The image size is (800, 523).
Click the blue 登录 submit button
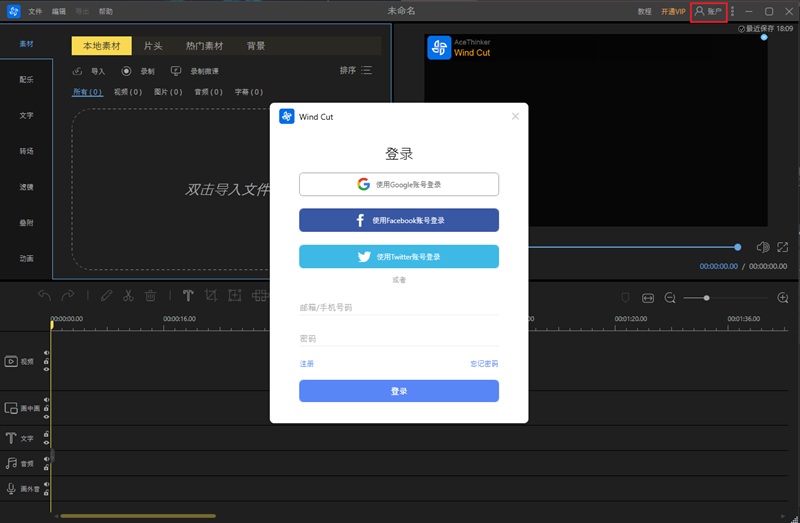point(399,391)
